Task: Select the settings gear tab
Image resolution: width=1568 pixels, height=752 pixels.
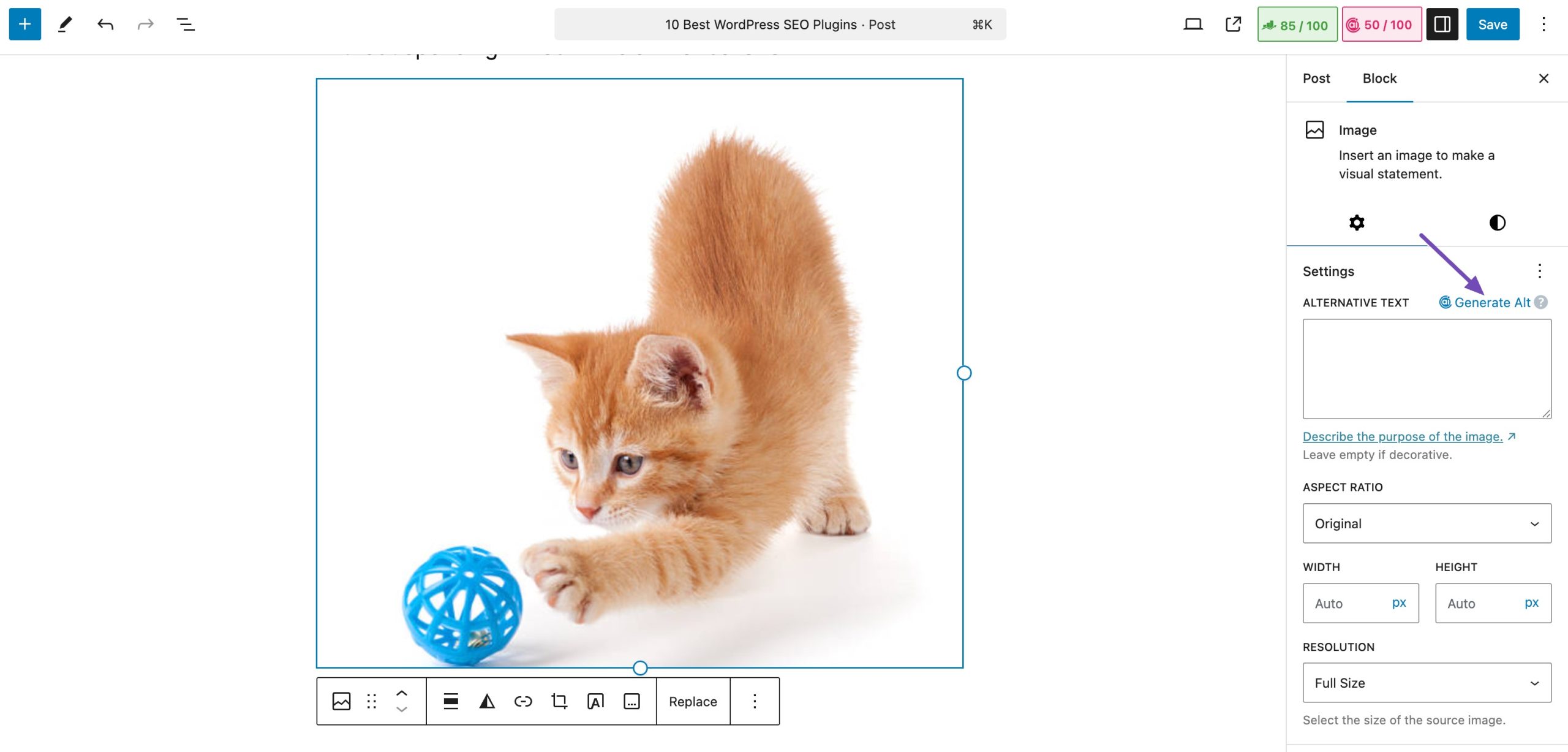Action: pyautogui.click(x=1357, y=222)
